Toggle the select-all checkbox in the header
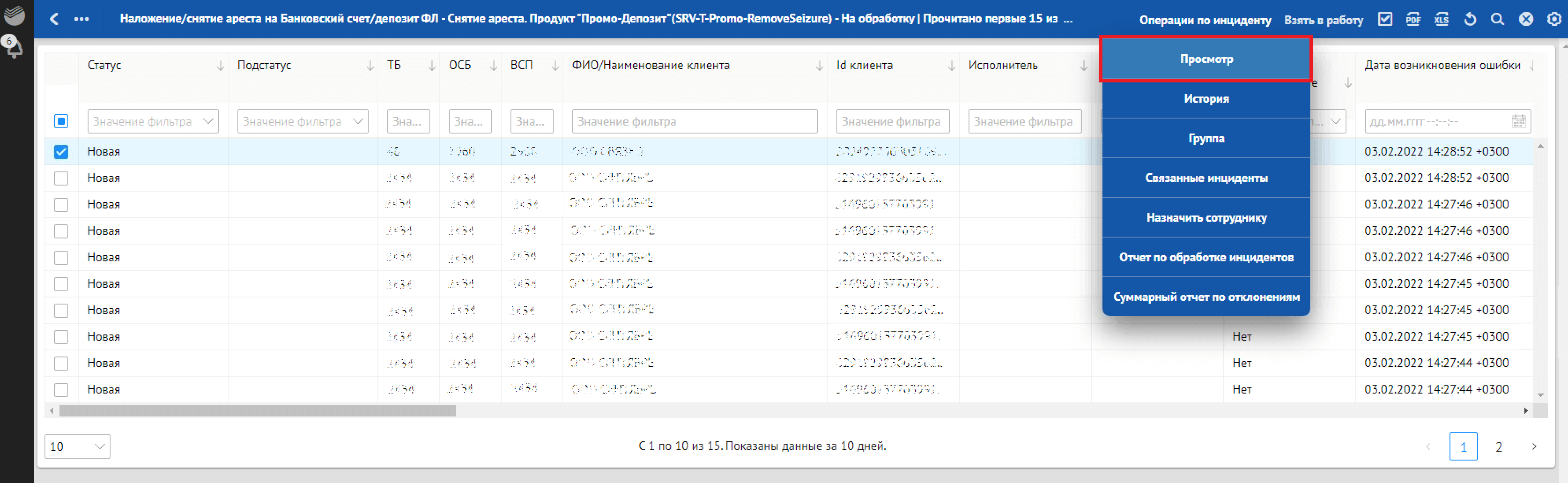The height and width of the screenshot is (483, 1568). coord(61,121)
